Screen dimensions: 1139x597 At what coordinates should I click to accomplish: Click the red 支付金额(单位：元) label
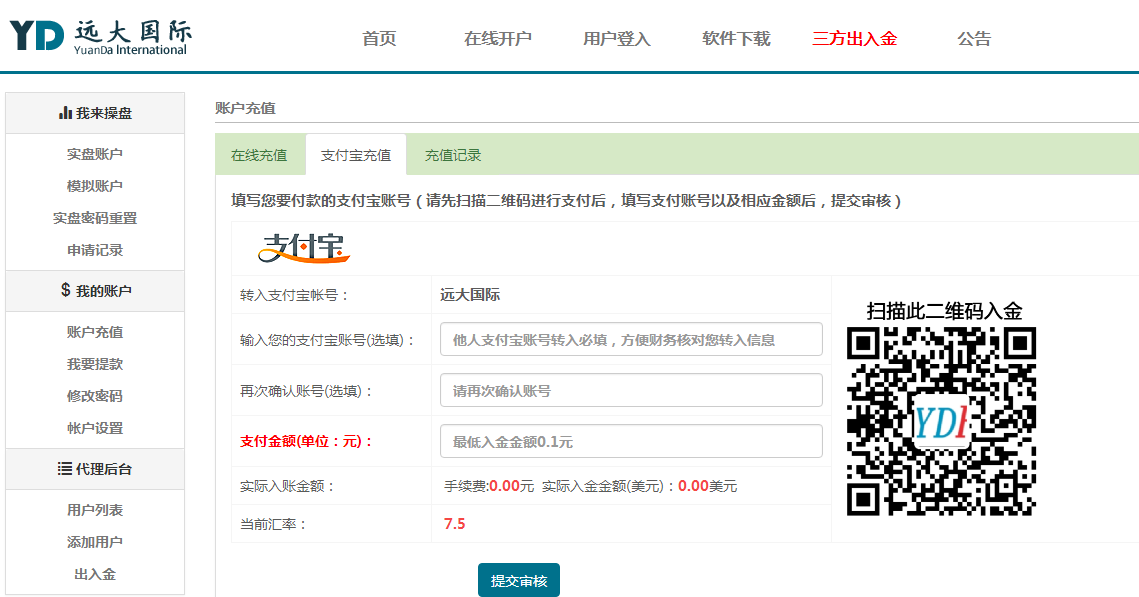pos(306,441)
